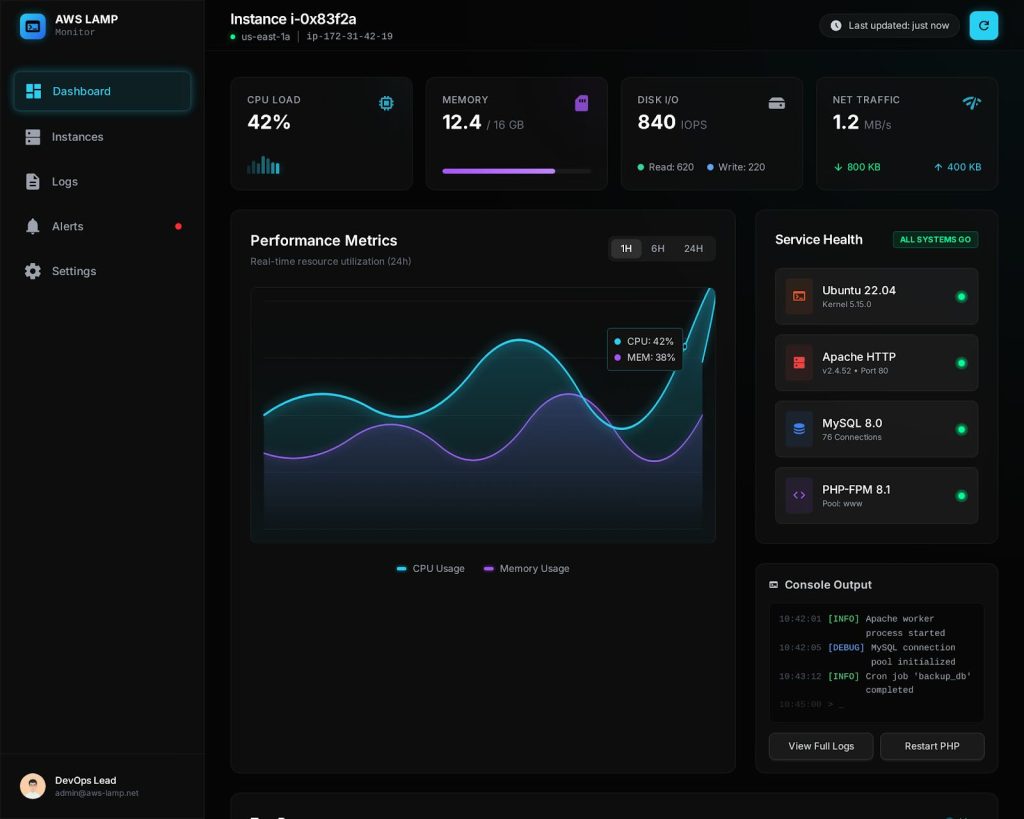This screenshot has width=1024, height=819.
Task: Click the refresh icon button
Action: (x=983, y=26)
